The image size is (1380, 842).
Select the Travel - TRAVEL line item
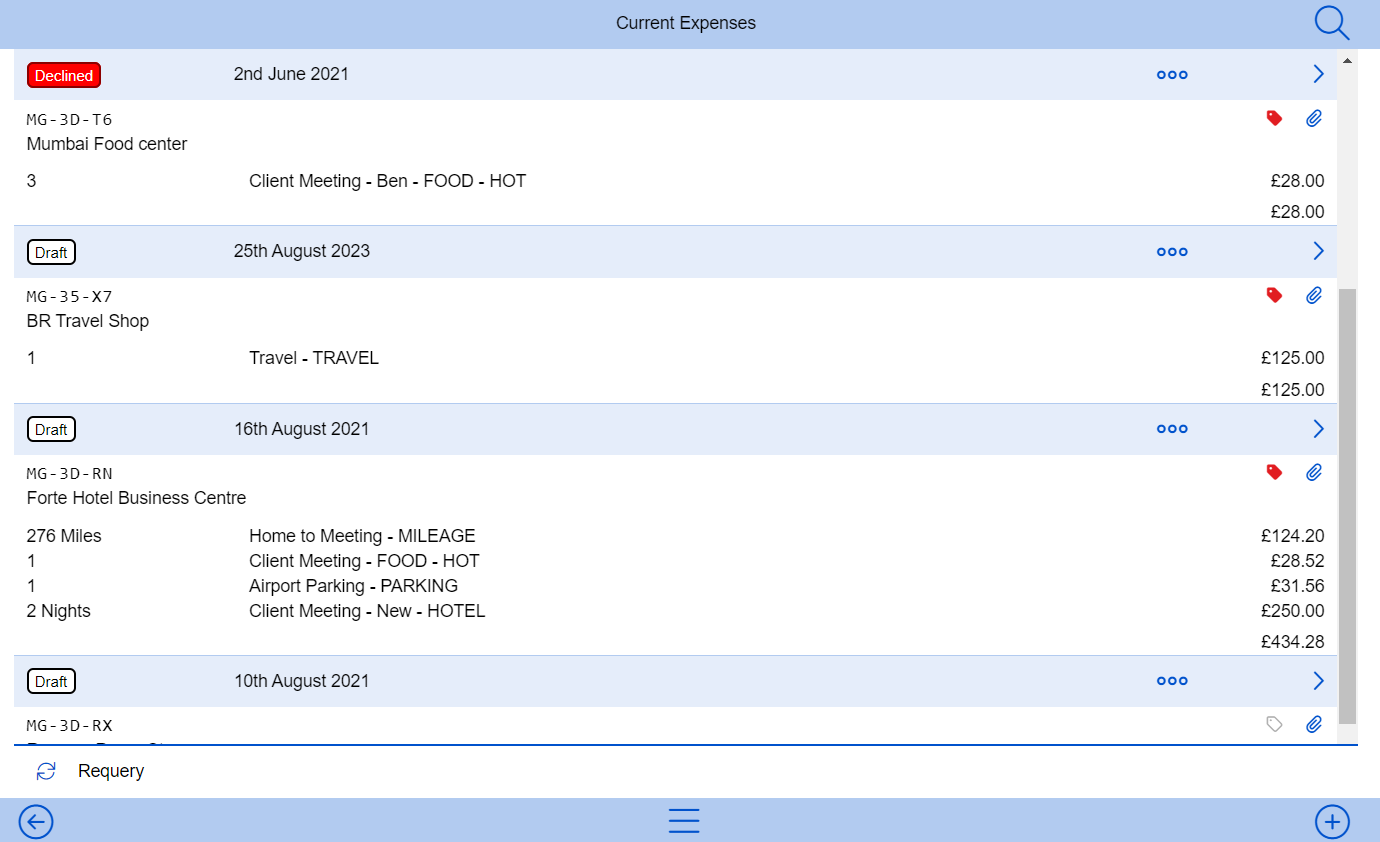(314, 358)
